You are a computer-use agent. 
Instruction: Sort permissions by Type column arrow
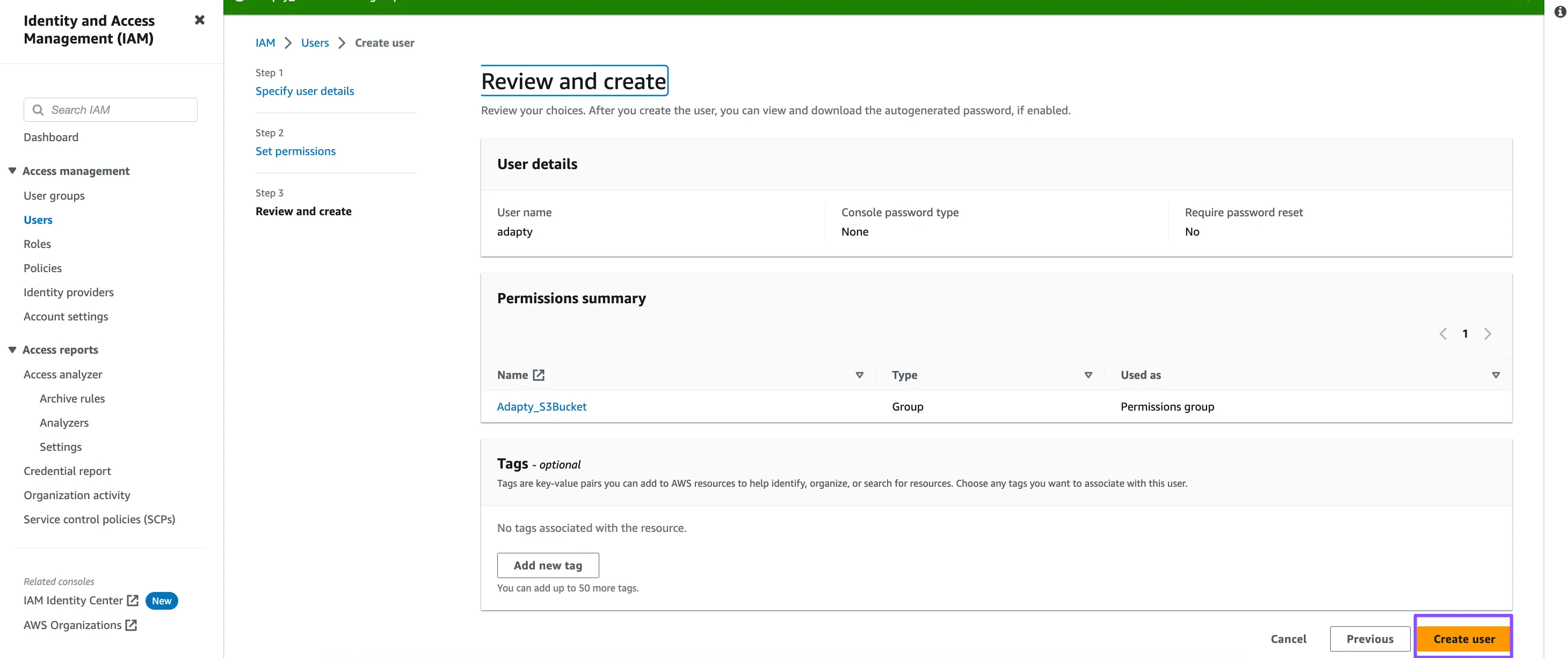coord(1088,375)
